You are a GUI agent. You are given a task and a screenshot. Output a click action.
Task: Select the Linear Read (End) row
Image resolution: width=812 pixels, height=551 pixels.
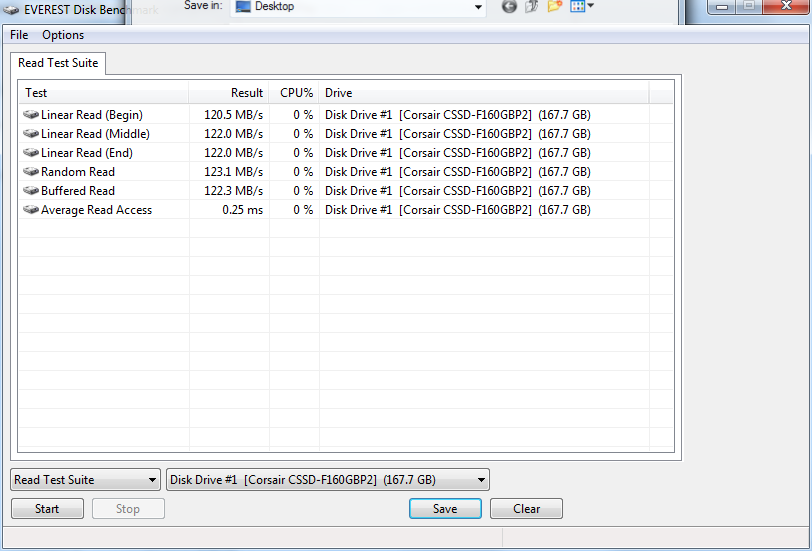click(346, 153)
